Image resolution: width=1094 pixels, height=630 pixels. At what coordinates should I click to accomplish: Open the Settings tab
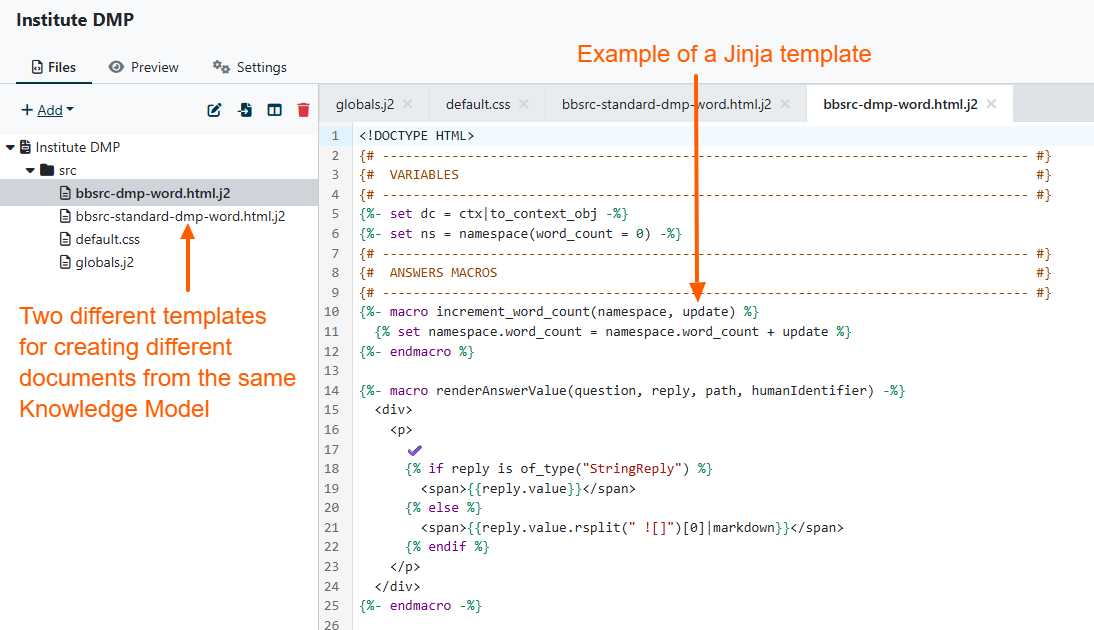250,67
